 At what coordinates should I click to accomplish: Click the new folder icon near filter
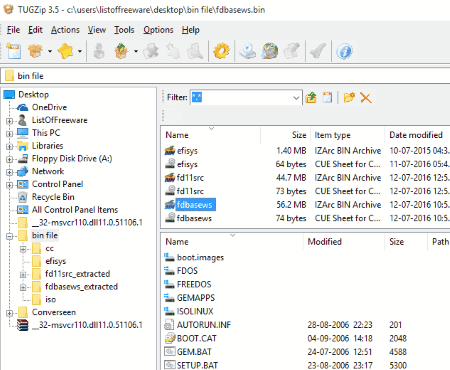pos(349,98)
